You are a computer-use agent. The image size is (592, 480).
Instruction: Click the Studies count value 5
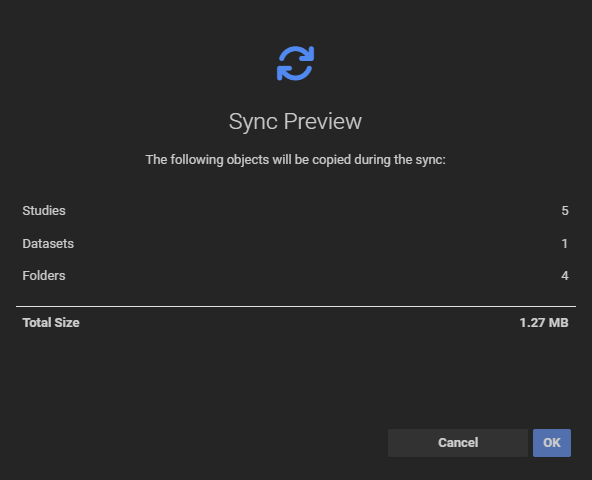(x=565, y=211)
